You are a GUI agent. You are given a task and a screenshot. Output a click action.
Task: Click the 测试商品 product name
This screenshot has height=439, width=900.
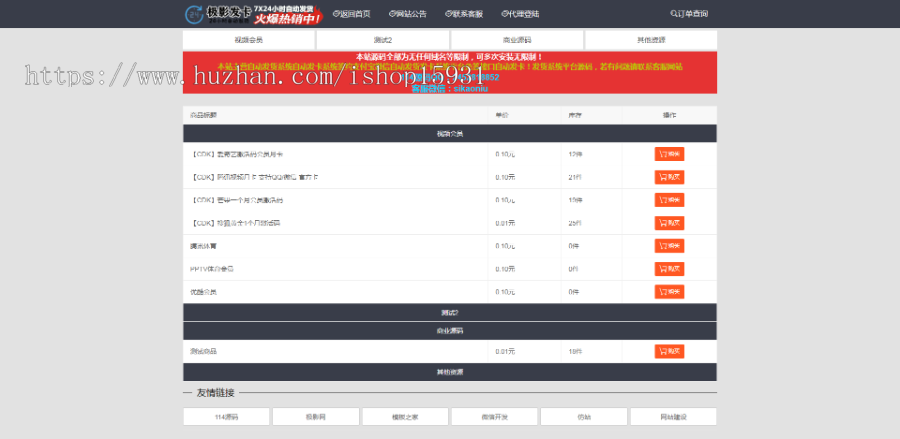click(204, 351)
